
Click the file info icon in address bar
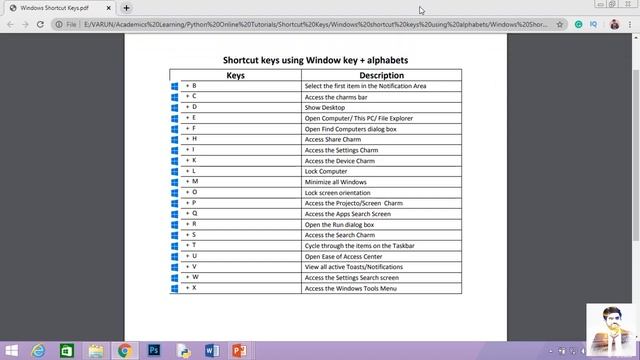click(59, 24)
